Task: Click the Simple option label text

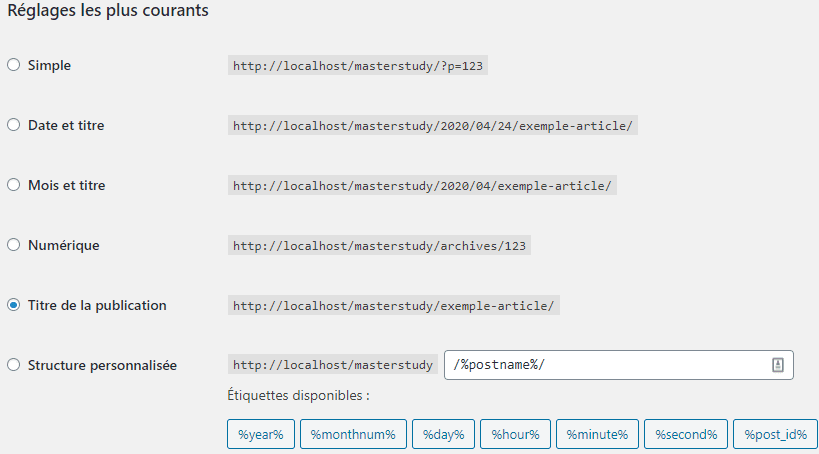Action: point(49,65)
